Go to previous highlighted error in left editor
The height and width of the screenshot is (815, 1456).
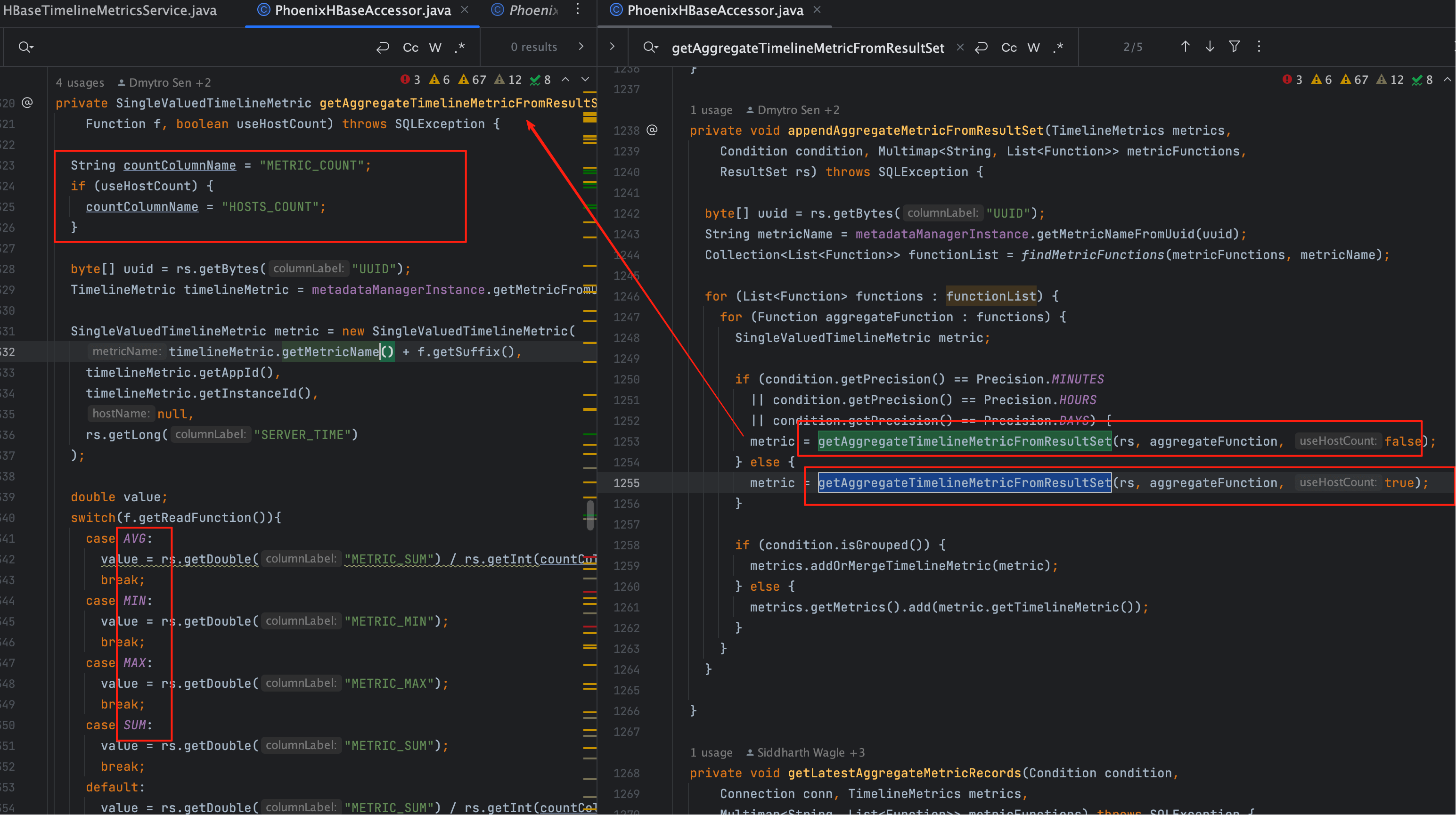565,80
